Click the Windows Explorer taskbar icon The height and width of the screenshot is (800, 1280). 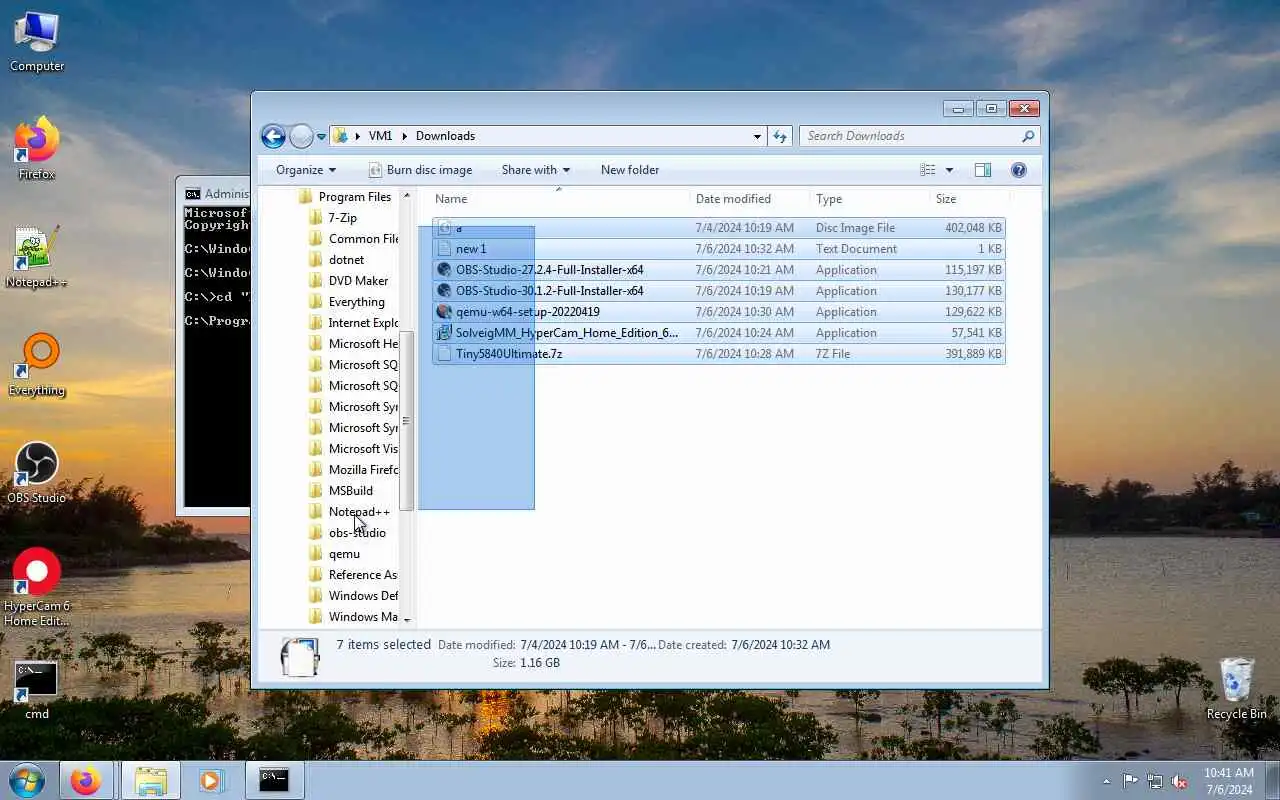150,780
